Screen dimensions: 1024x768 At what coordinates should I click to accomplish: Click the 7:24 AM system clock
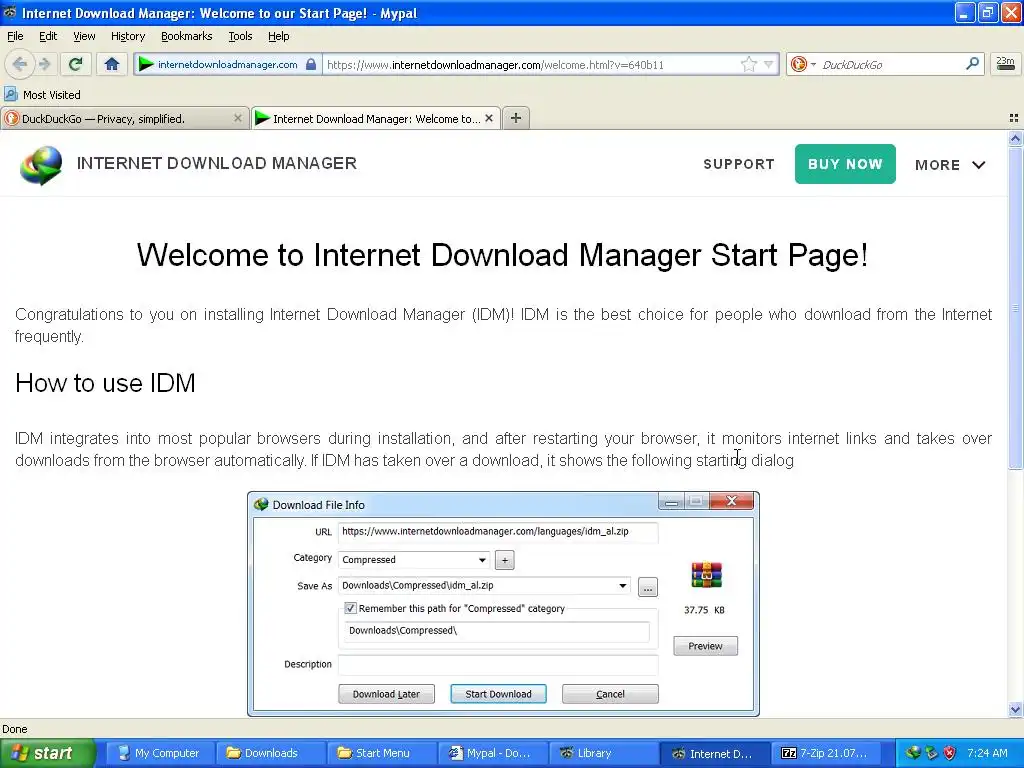point(987,753)
